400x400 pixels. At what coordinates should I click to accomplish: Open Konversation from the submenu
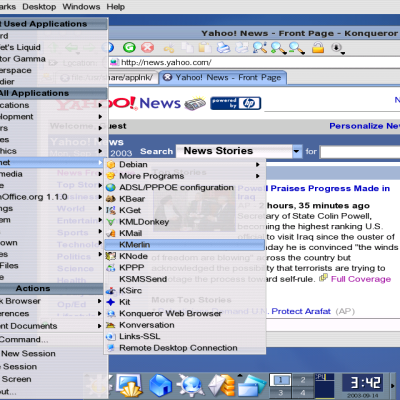coord(185,325)
